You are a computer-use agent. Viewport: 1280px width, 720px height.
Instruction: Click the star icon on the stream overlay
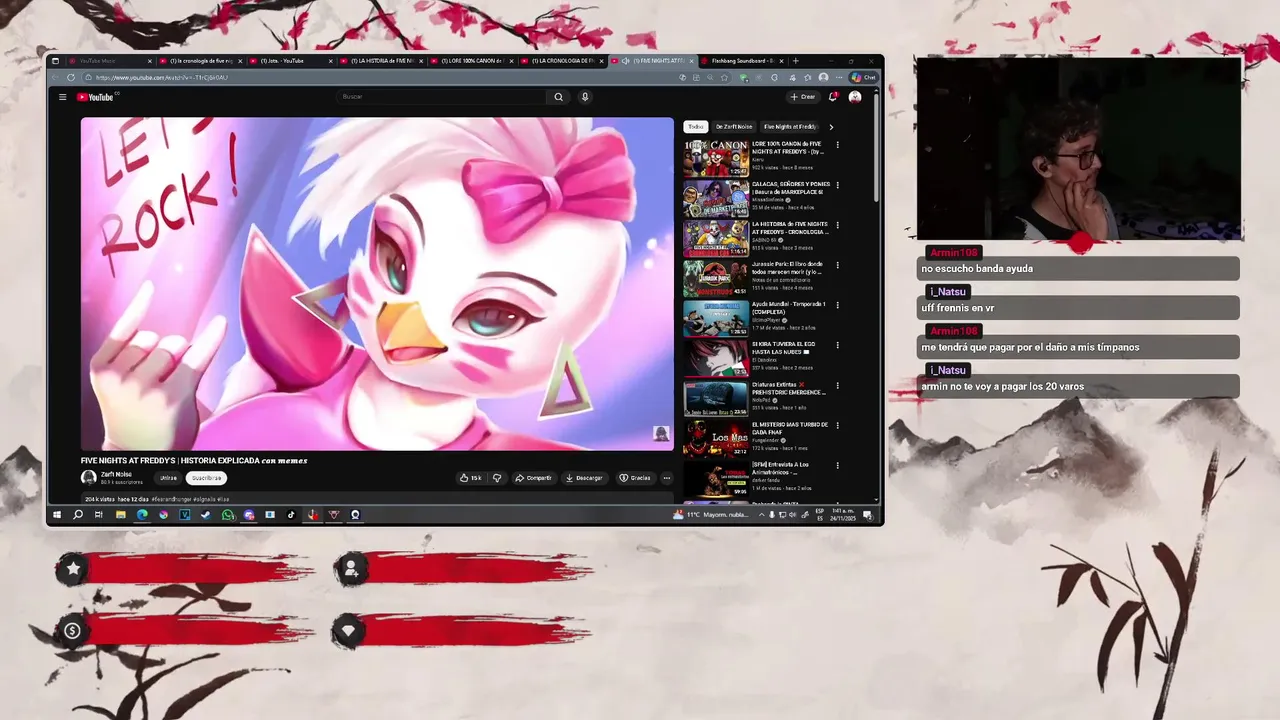pos(73,569)
